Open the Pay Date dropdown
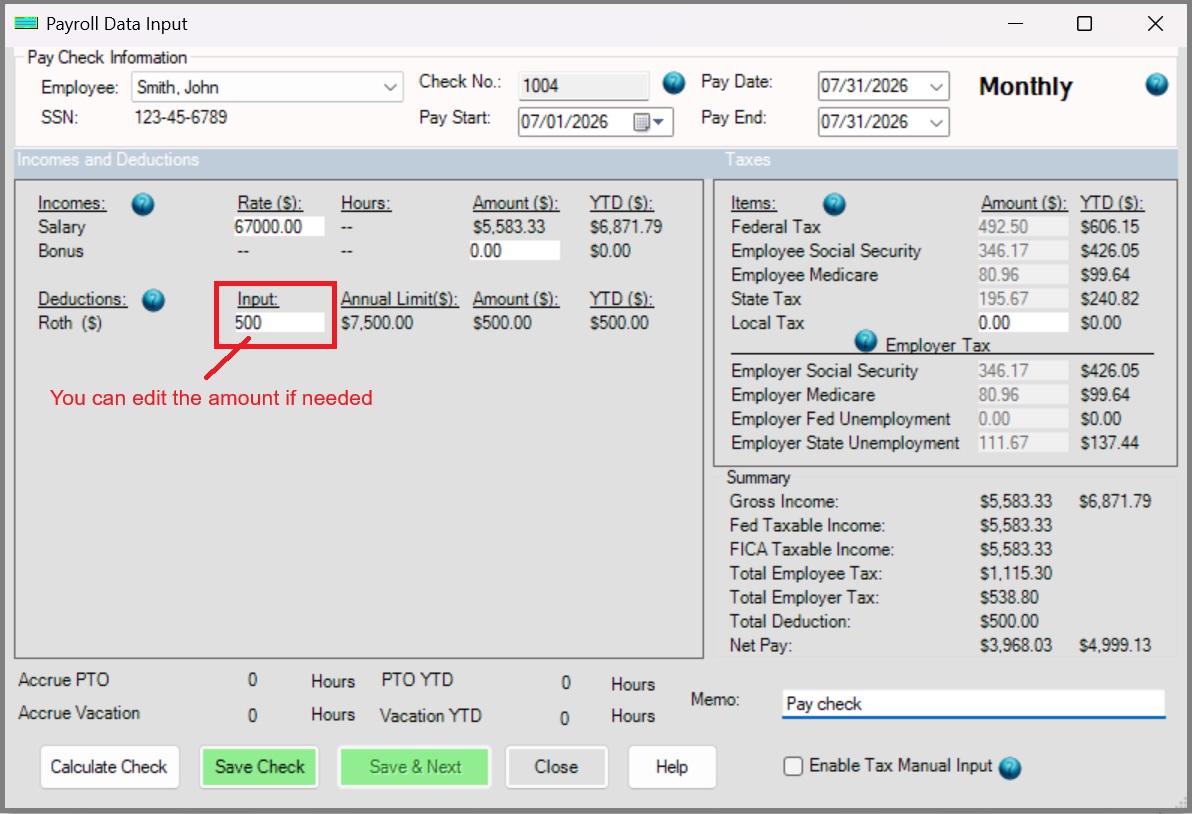 (x=883, y=86)
